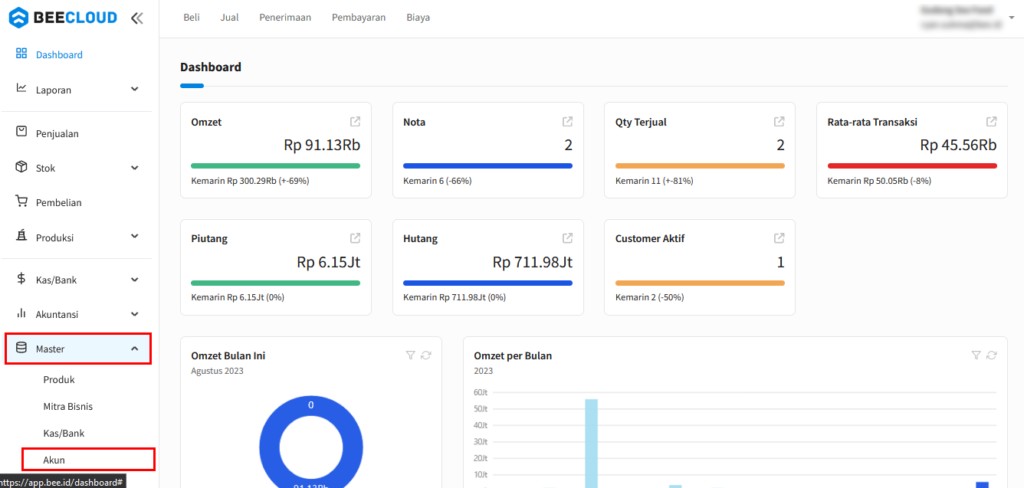Open the user account dropdown arrow
The width and height of the screenshot is (1024, 488).
[x=1012, y=18]
